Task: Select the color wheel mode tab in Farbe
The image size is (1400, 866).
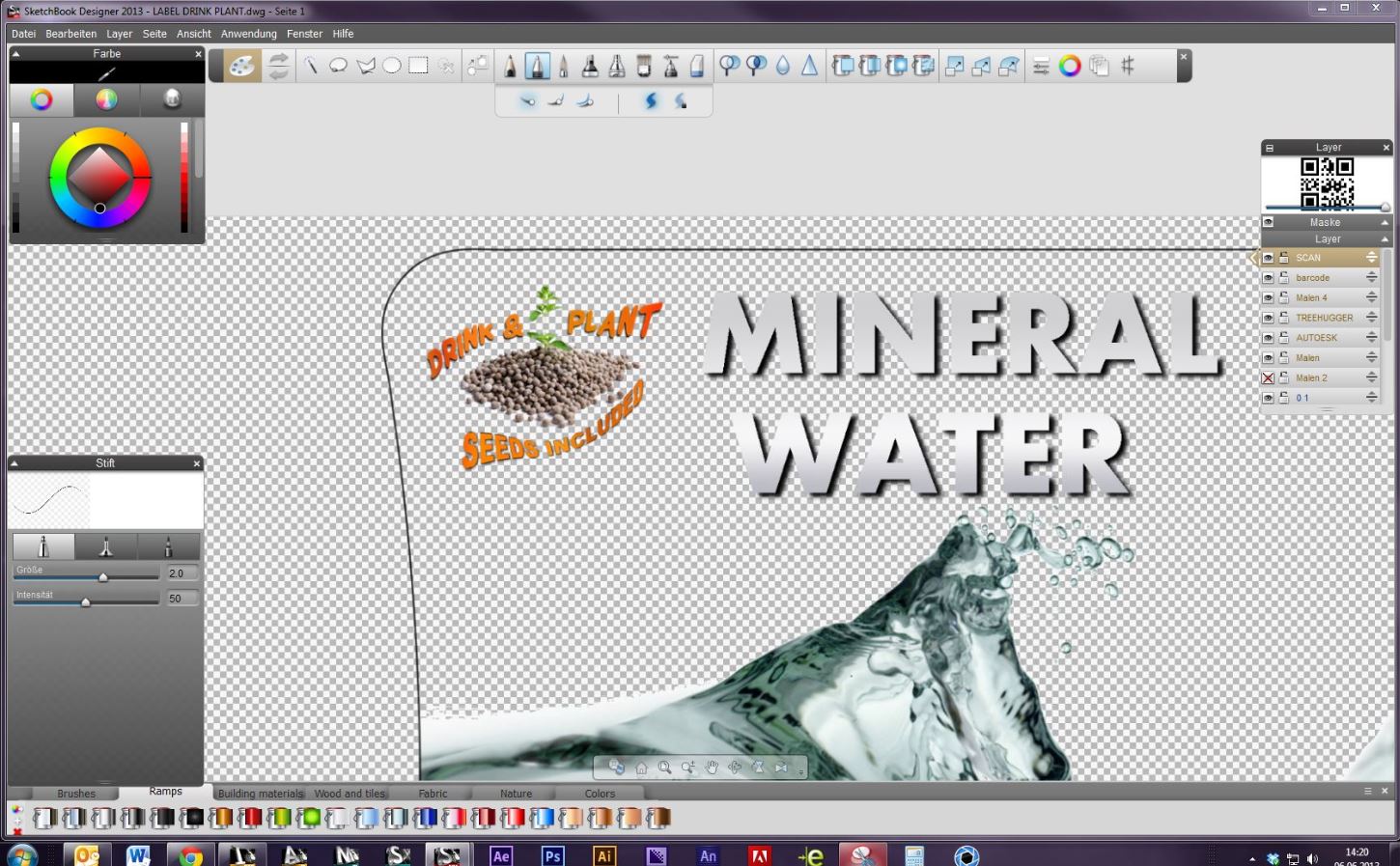Action: (42, 99)
